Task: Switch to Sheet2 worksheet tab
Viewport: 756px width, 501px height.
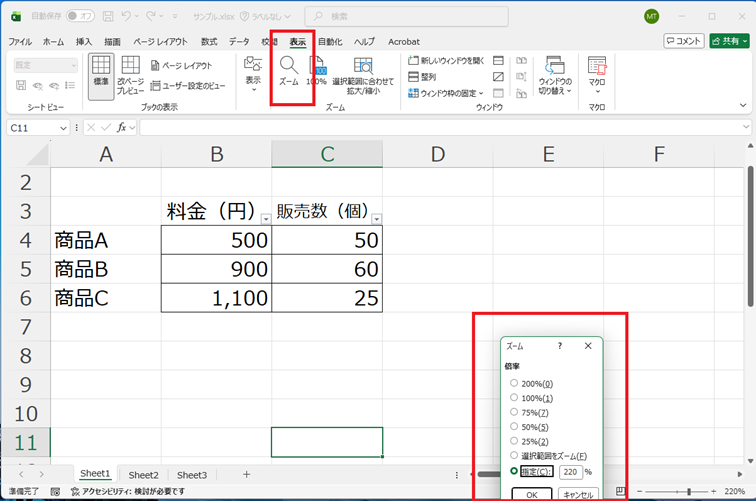Action: click(x=143, y=475)
